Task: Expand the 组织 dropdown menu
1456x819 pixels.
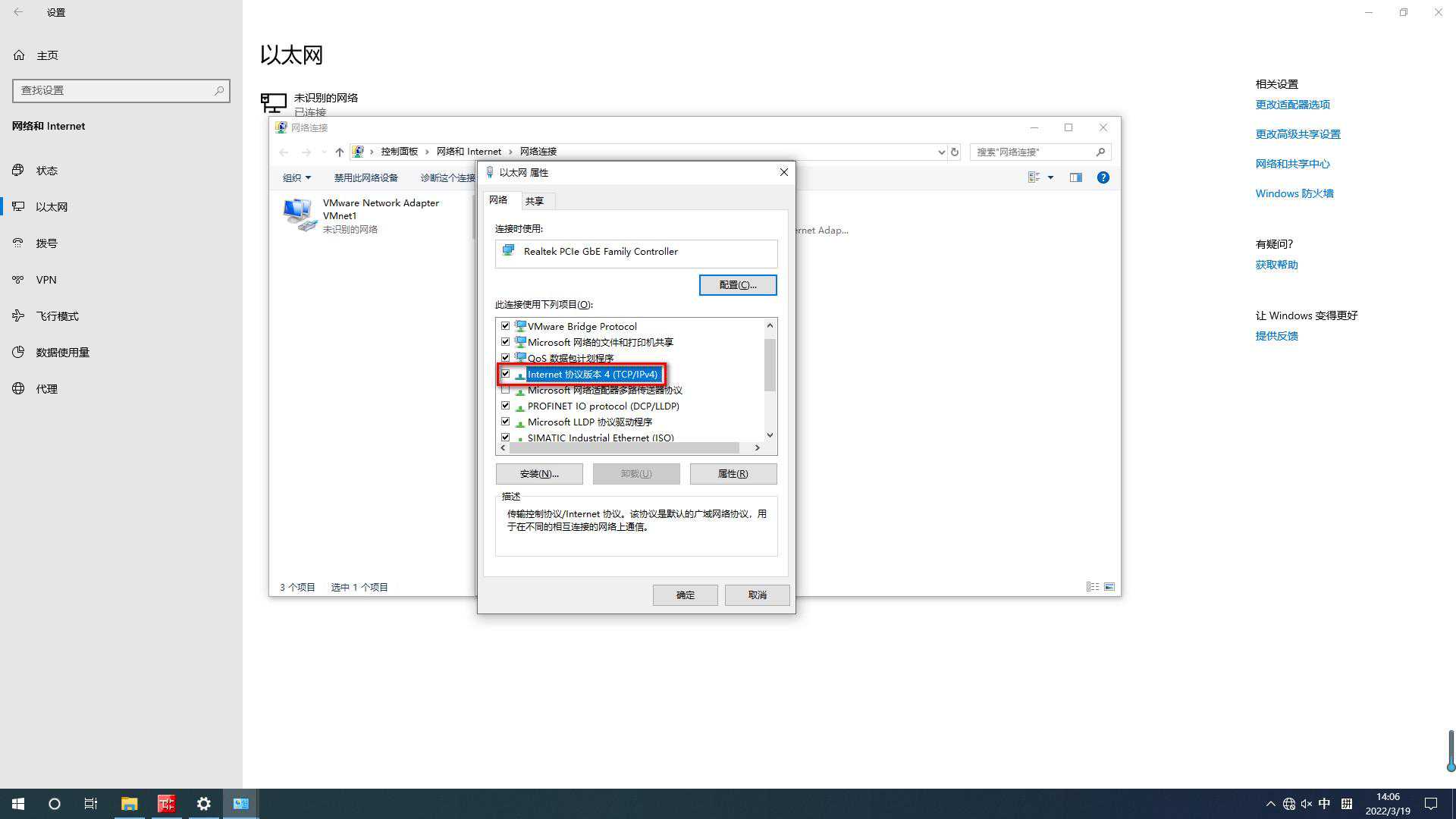Action: pyautogui.click(x=297, y=177)
